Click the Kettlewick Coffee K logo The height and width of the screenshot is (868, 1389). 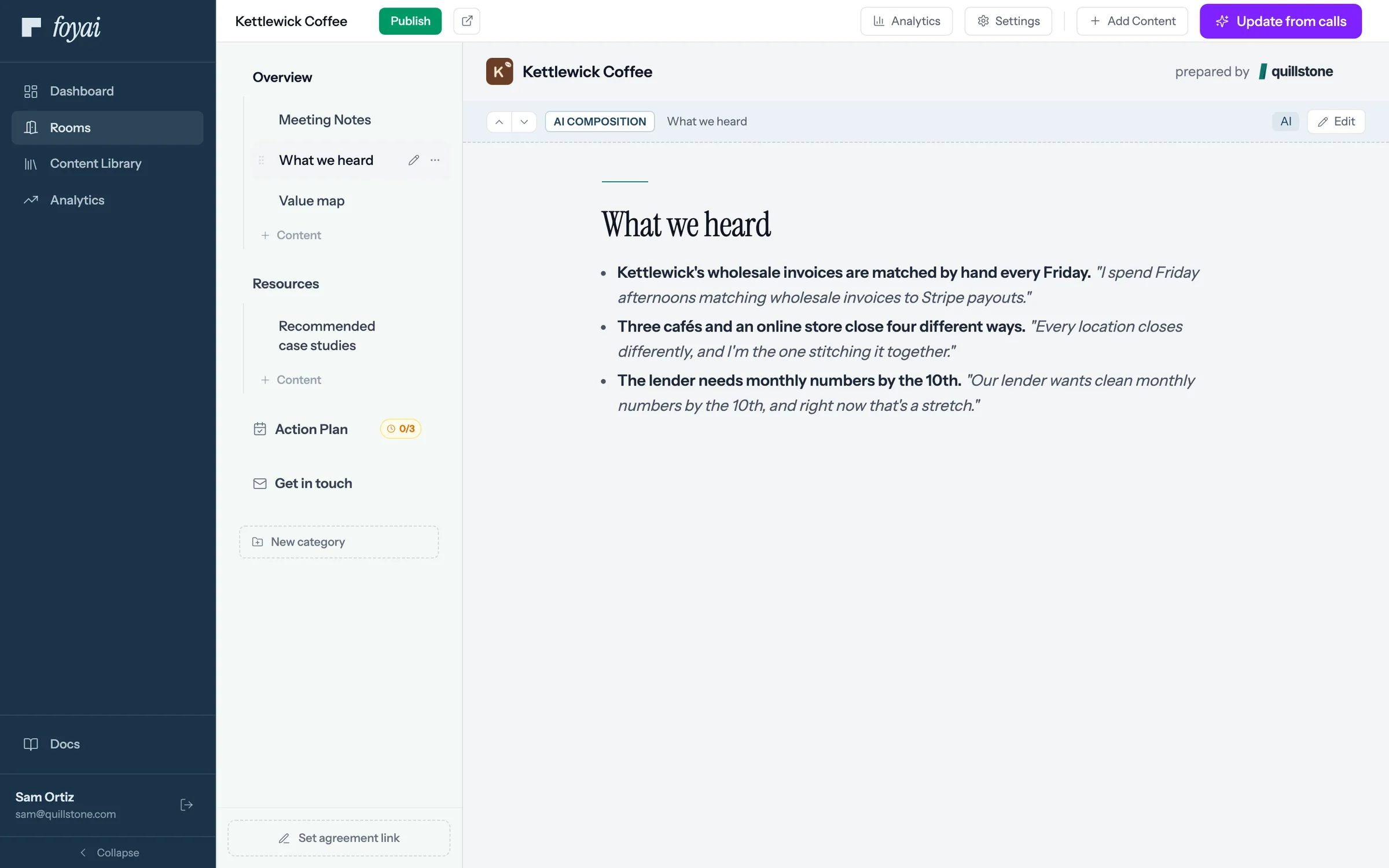pos(499,72)
